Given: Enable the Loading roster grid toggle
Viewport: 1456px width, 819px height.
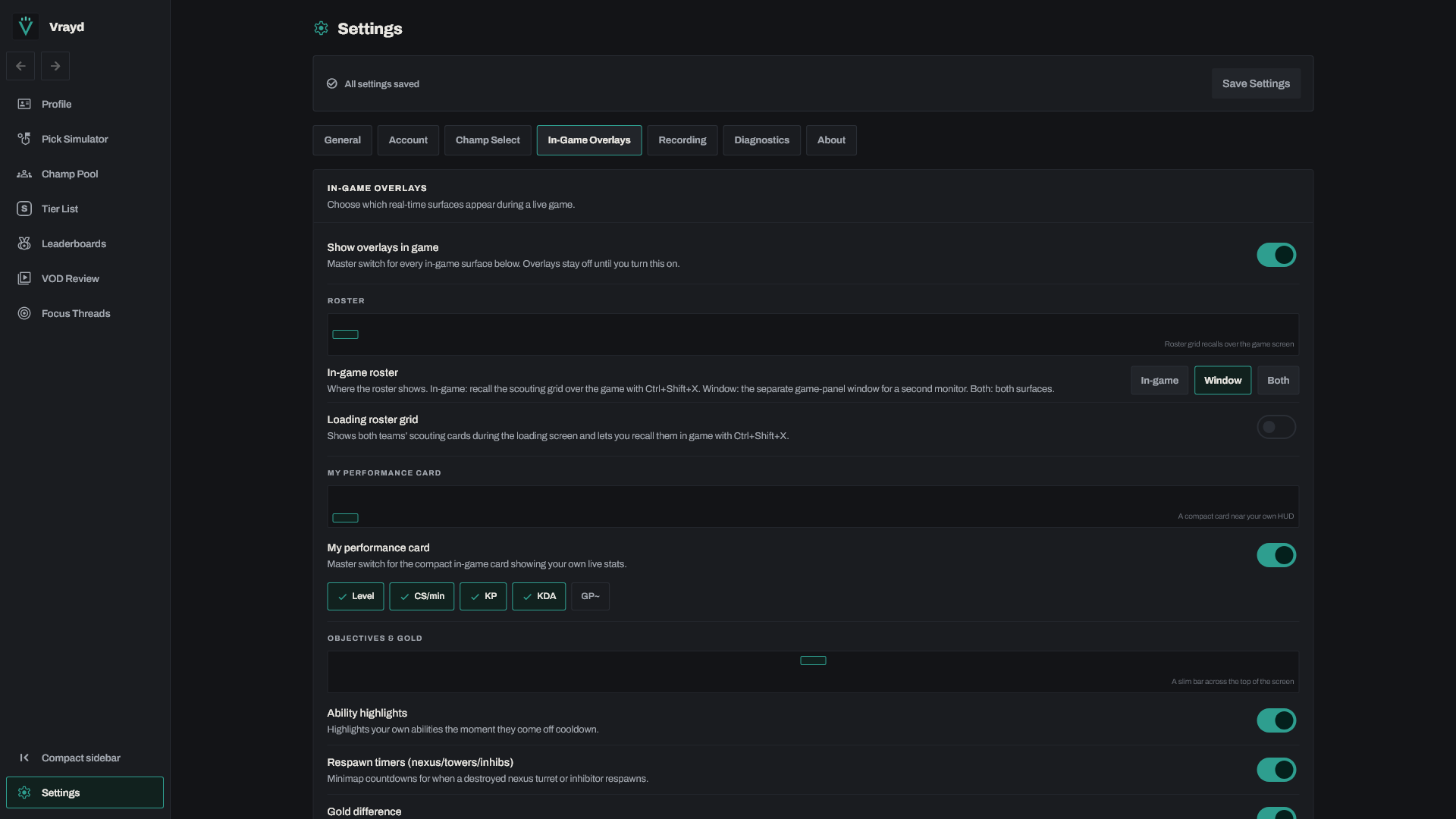Looking at the screenshot, I should tap(1276, 427).
